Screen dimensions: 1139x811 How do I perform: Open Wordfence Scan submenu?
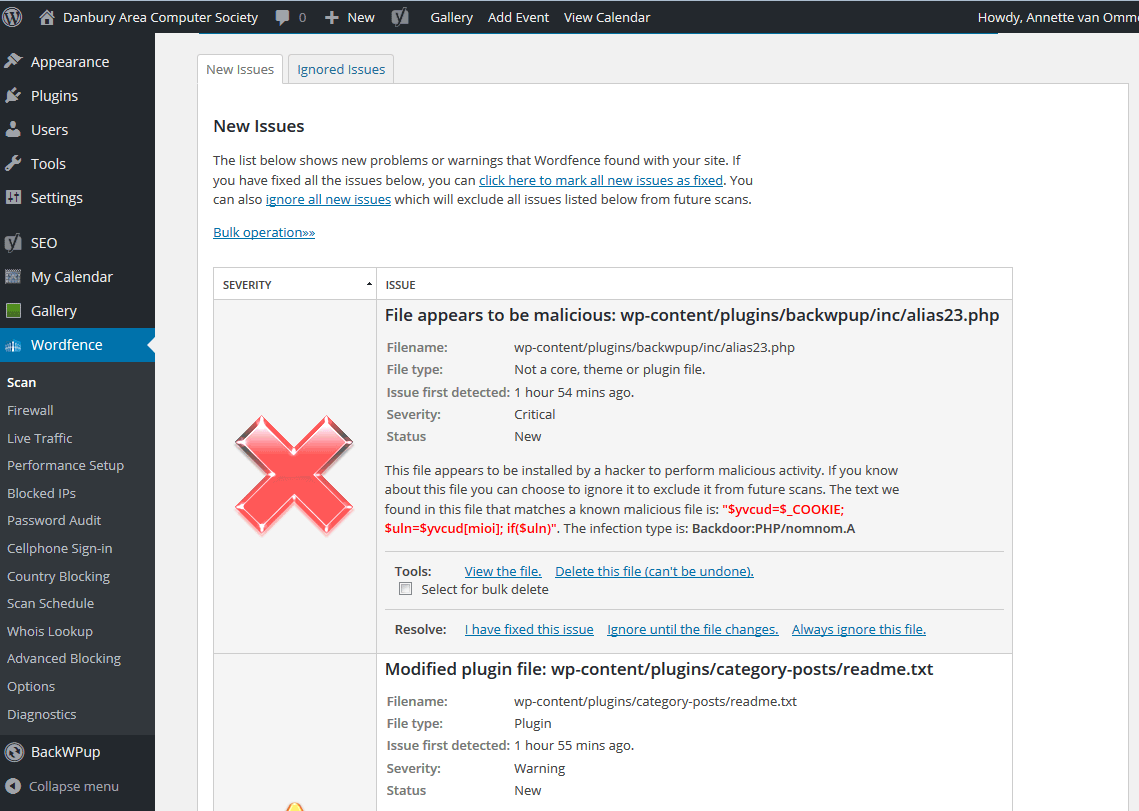(x=21, y=382)
